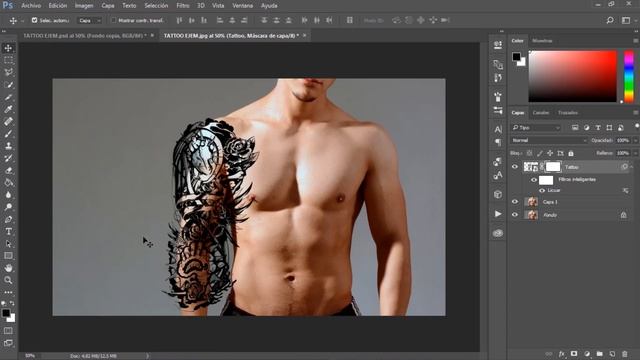
Task: Create a new layer group folder
Action: (600, 354)
